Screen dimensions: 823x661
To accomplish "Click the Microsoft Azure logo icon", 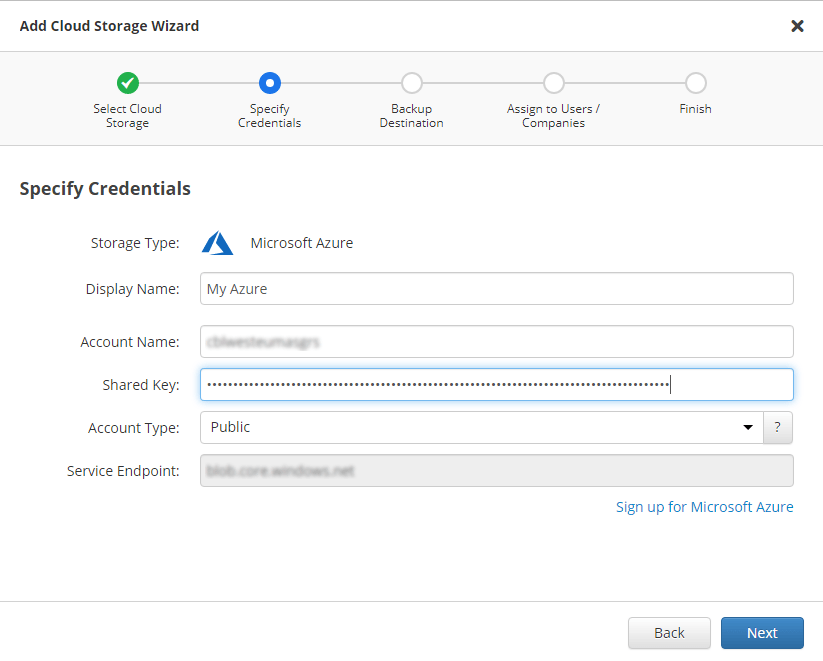I will tap(218, 243).
